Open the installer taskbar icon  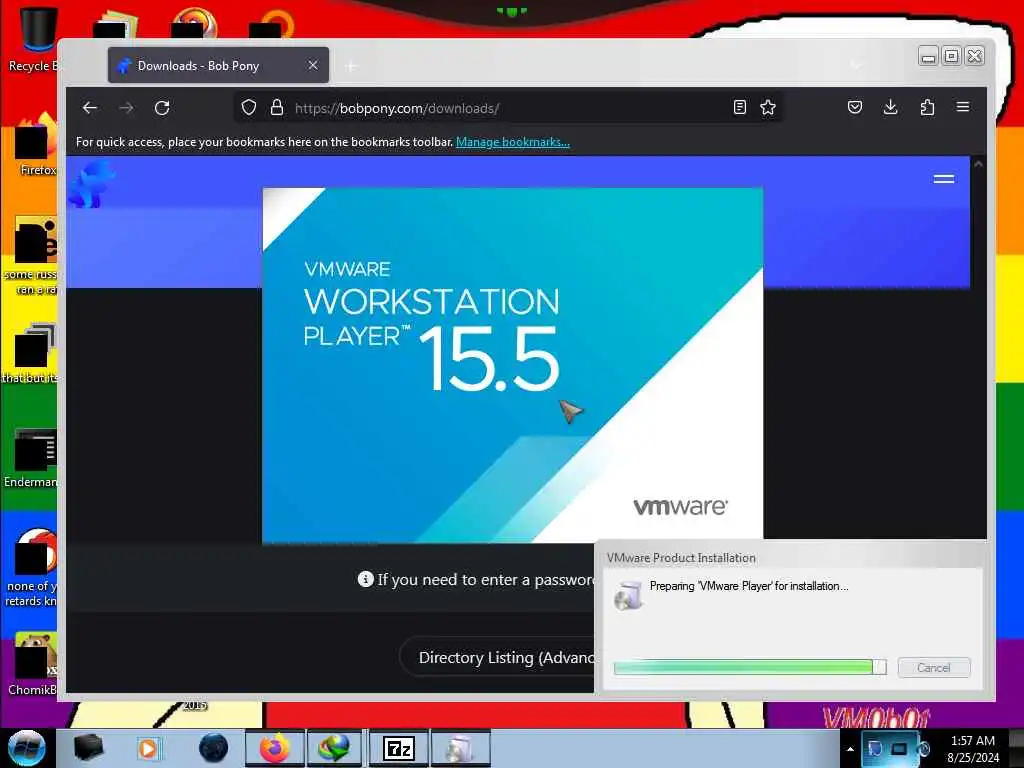[x=460, y=748]
